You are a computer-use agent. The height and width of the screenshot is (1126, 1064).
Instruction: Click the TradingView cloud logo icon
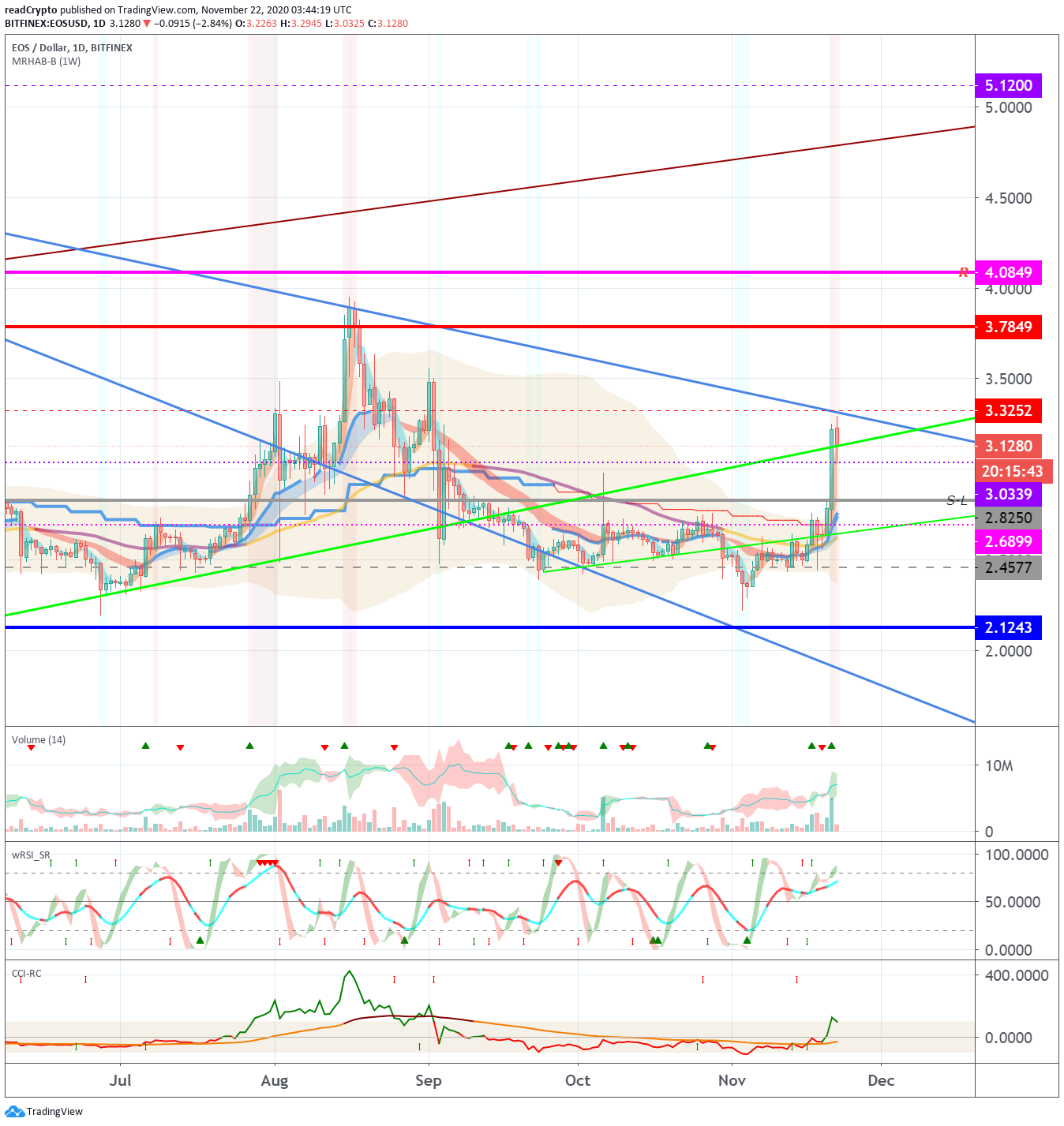pos(15,1111)
